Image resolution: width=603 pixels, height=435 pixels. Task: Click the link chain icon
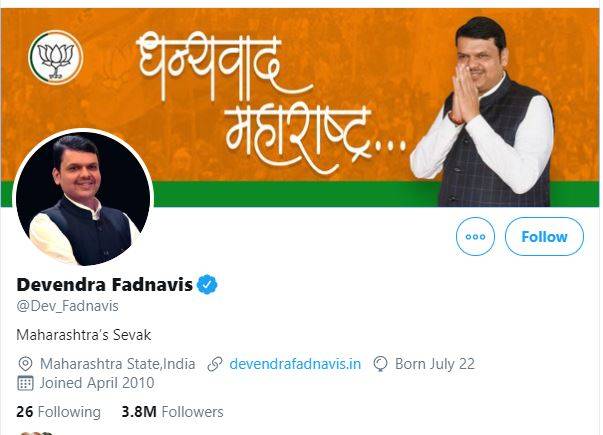pos(215,364)
